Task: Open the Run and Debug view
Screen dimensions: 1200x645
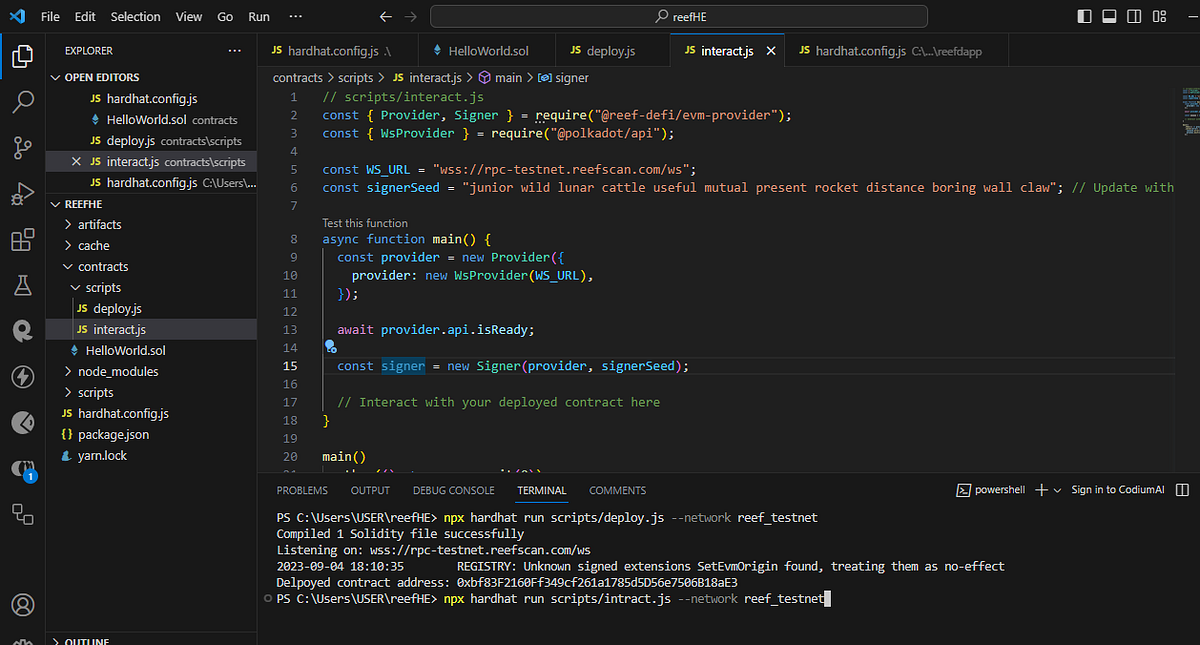Action: click(x=22, y=194)
